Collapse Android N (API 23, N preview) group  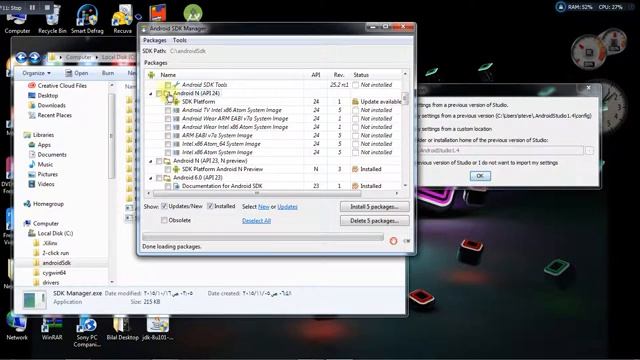click(151, 161)
